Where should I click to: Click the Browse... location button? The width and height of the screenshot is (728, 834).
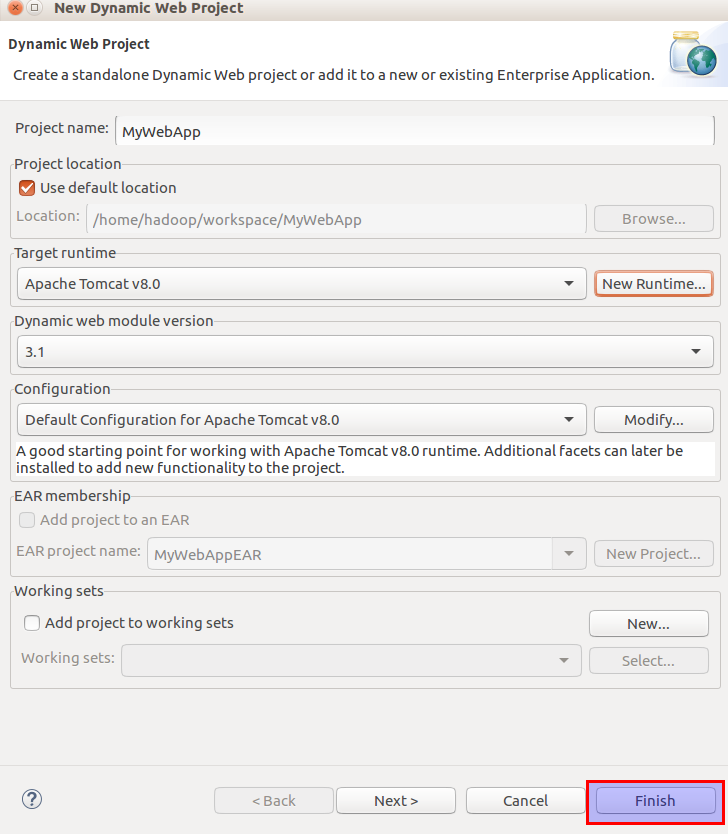pos(654,219)
